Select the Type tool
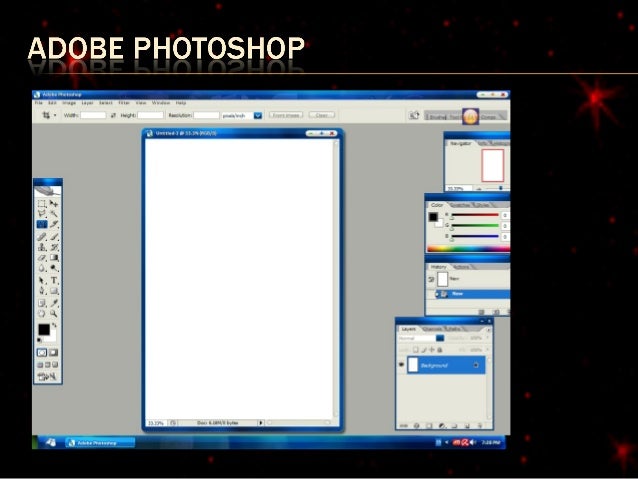The image size is (638, 479). (x=54, y=280)
